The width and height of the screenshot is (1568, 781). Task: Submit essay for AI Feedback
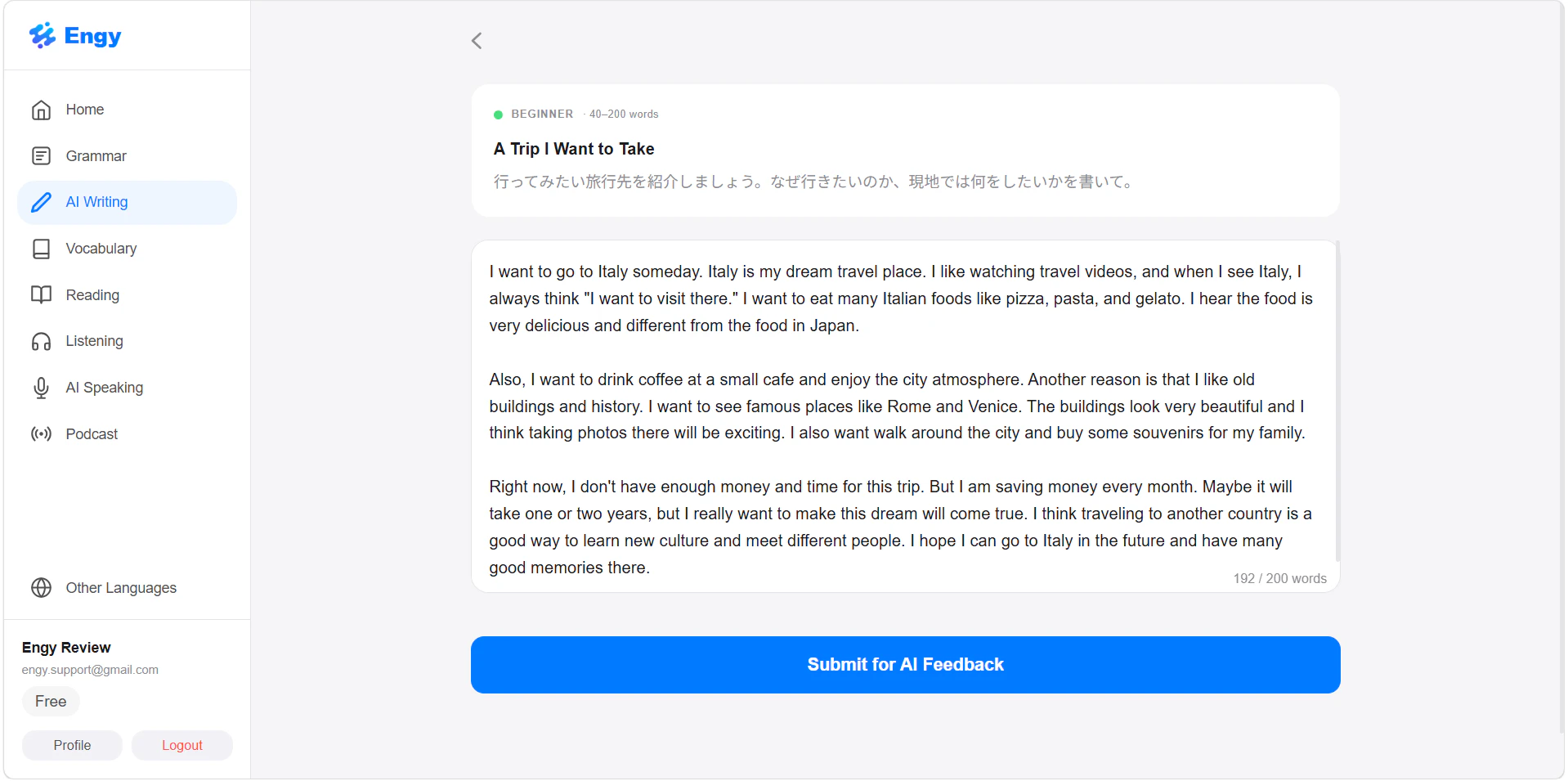pyautogui.click(x=905, y=665)
